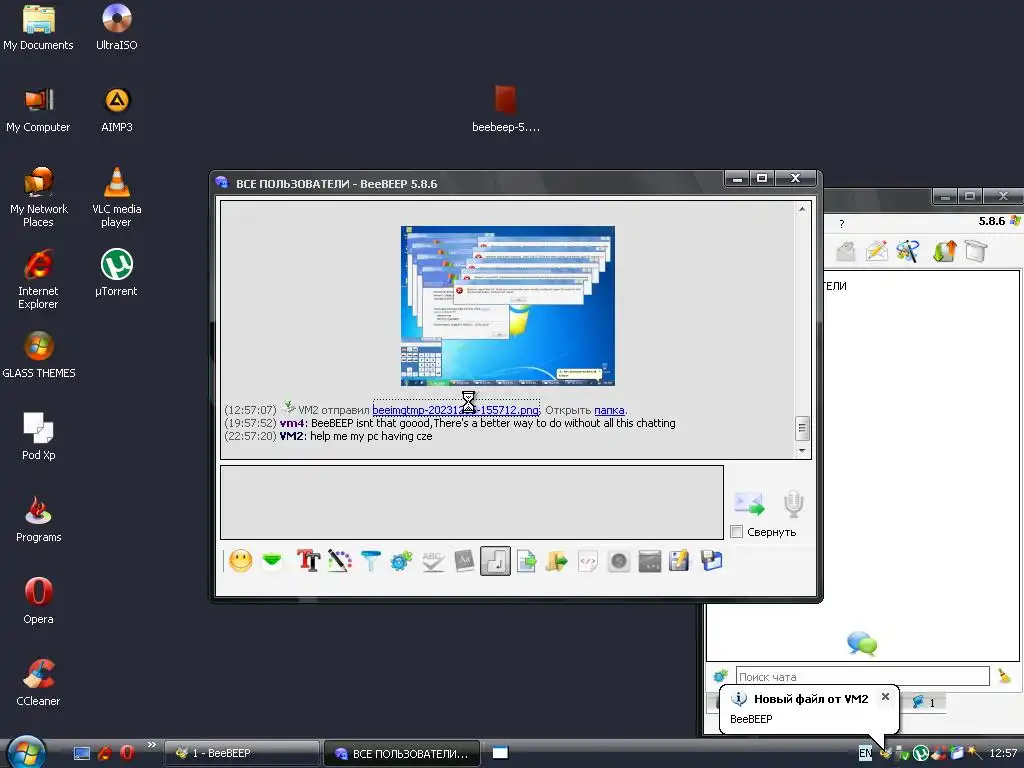
Task: Click the greyed round record icon
Action: (x=618, y=561)
